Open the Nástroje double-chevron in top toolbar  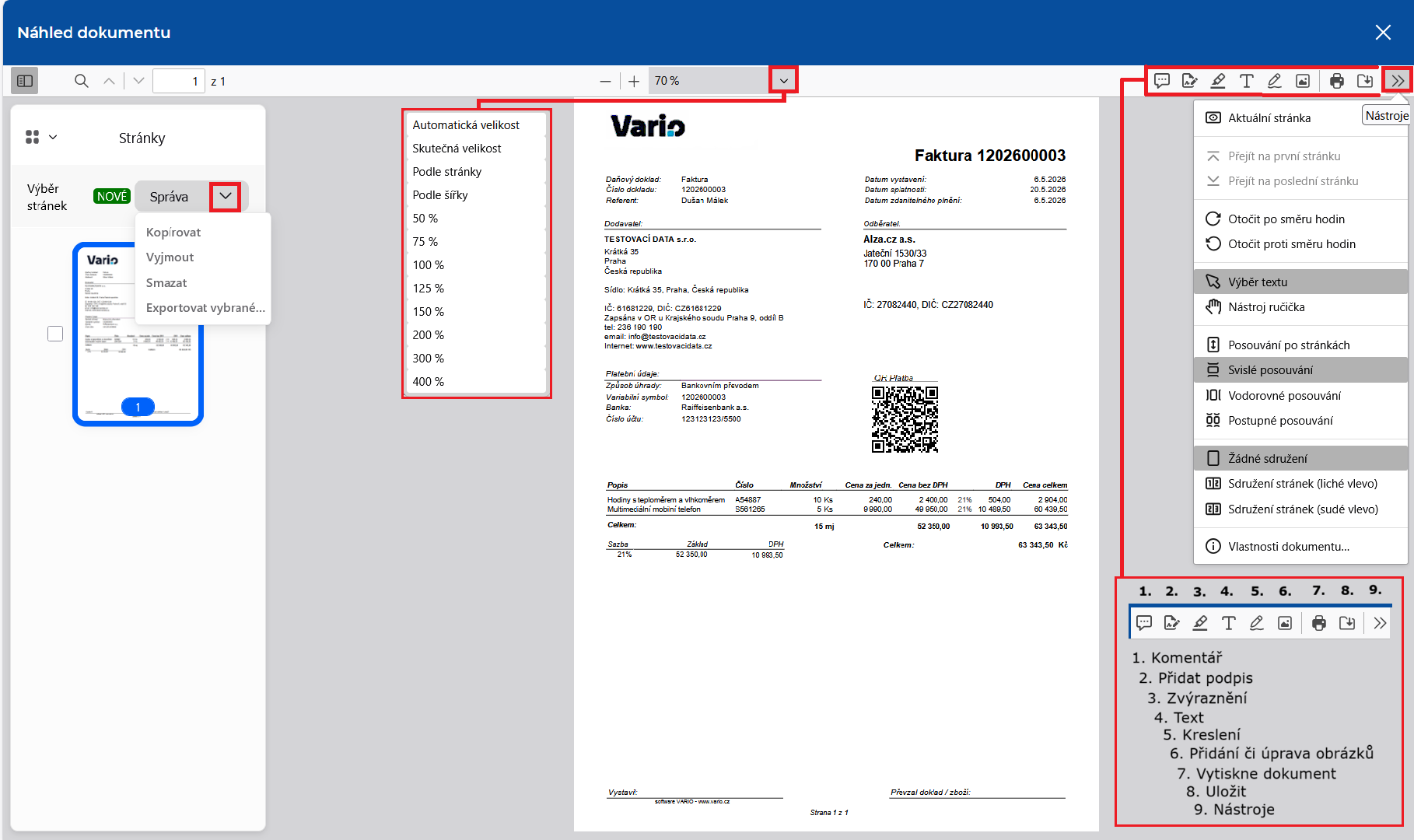pyautogui.click(x=1398, y=81)
